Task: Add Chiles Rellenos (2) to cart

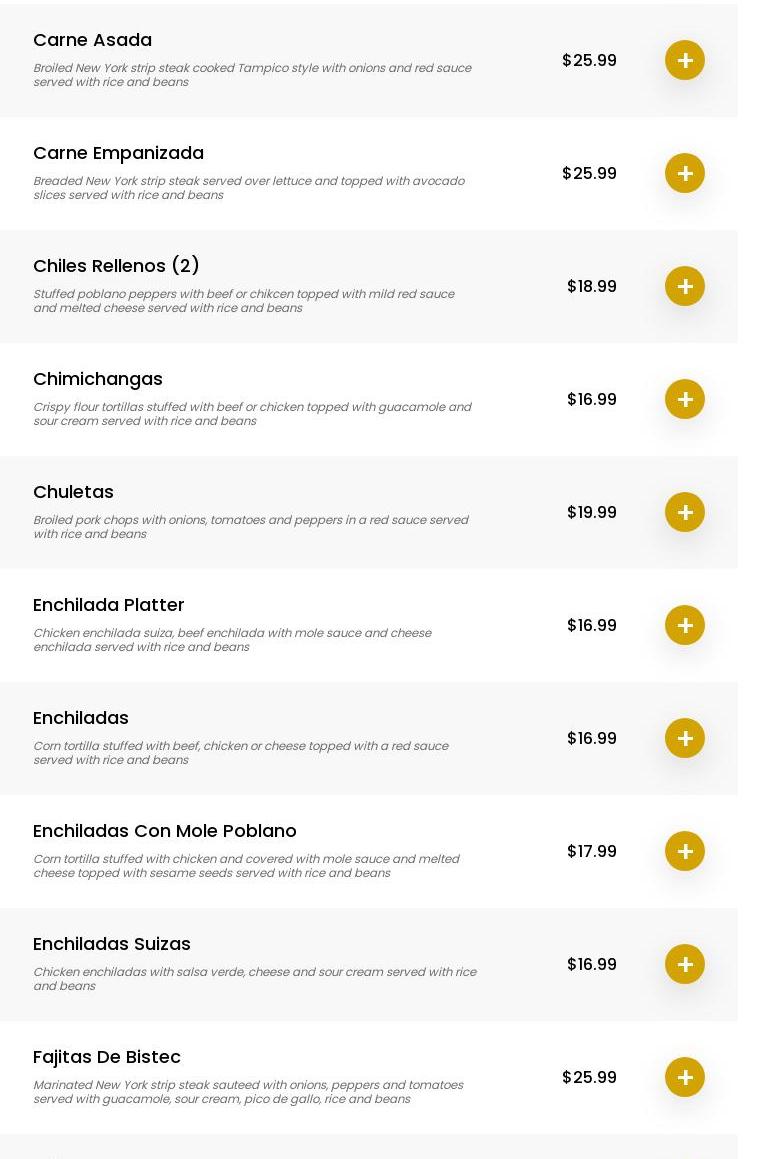Action: [x=685, y=286]
